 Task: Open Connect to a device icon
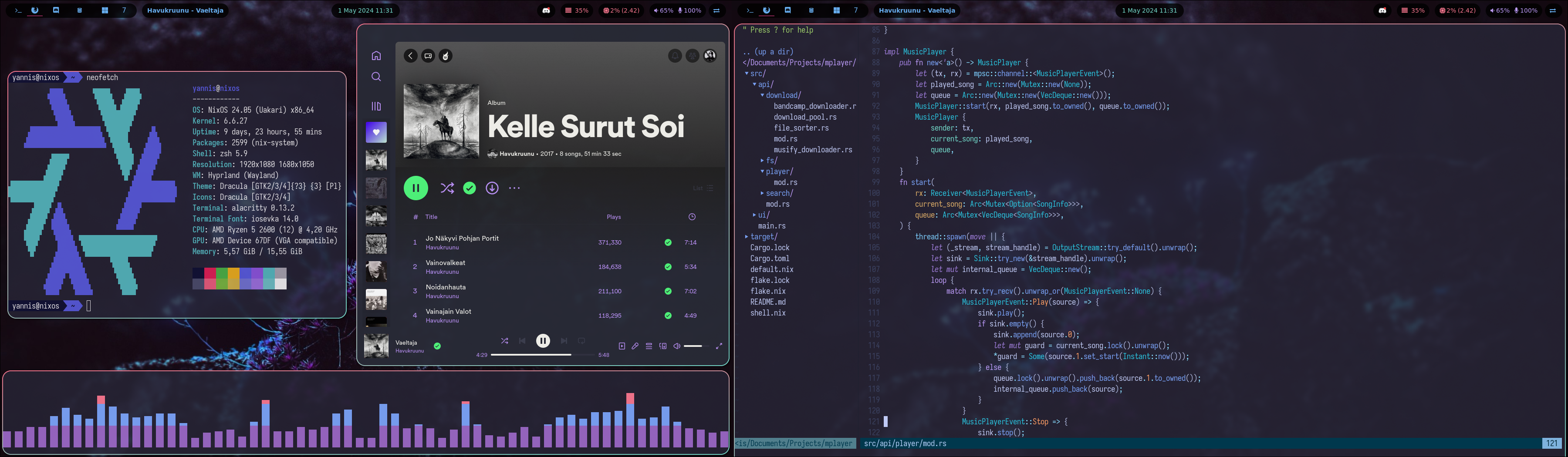coord(663,346)
